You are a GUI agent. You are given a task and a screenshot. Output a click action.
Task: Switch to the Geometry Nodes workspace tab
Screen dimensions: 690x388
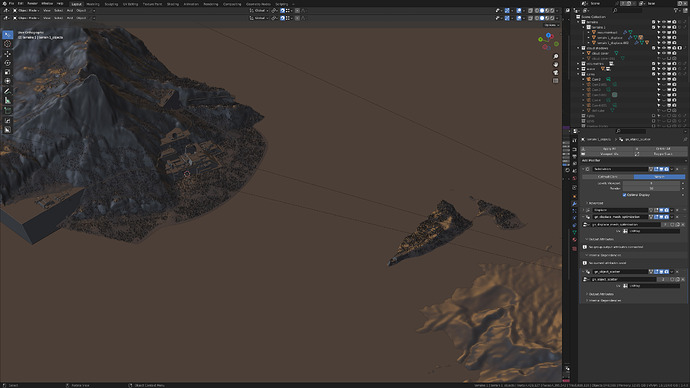tap(258, 4)
